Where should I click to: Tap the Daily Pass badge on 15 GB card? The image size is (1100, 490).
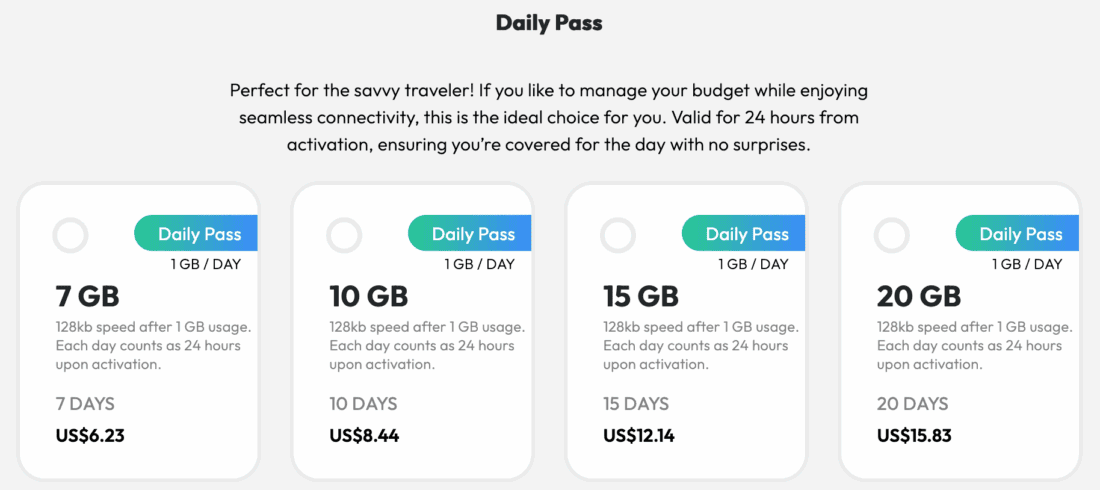745,234
